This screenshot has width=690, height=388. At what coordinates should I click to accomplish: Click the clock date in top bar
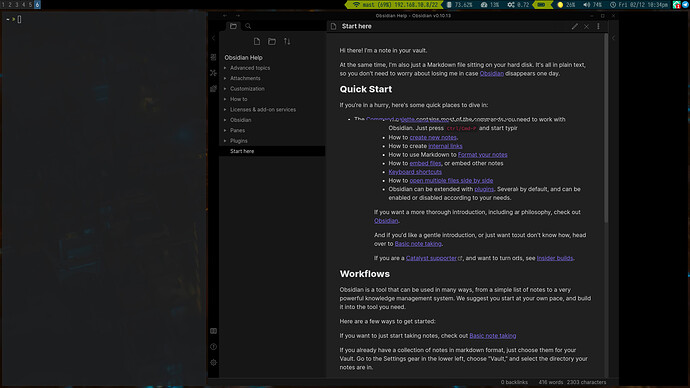pos(639,5)
